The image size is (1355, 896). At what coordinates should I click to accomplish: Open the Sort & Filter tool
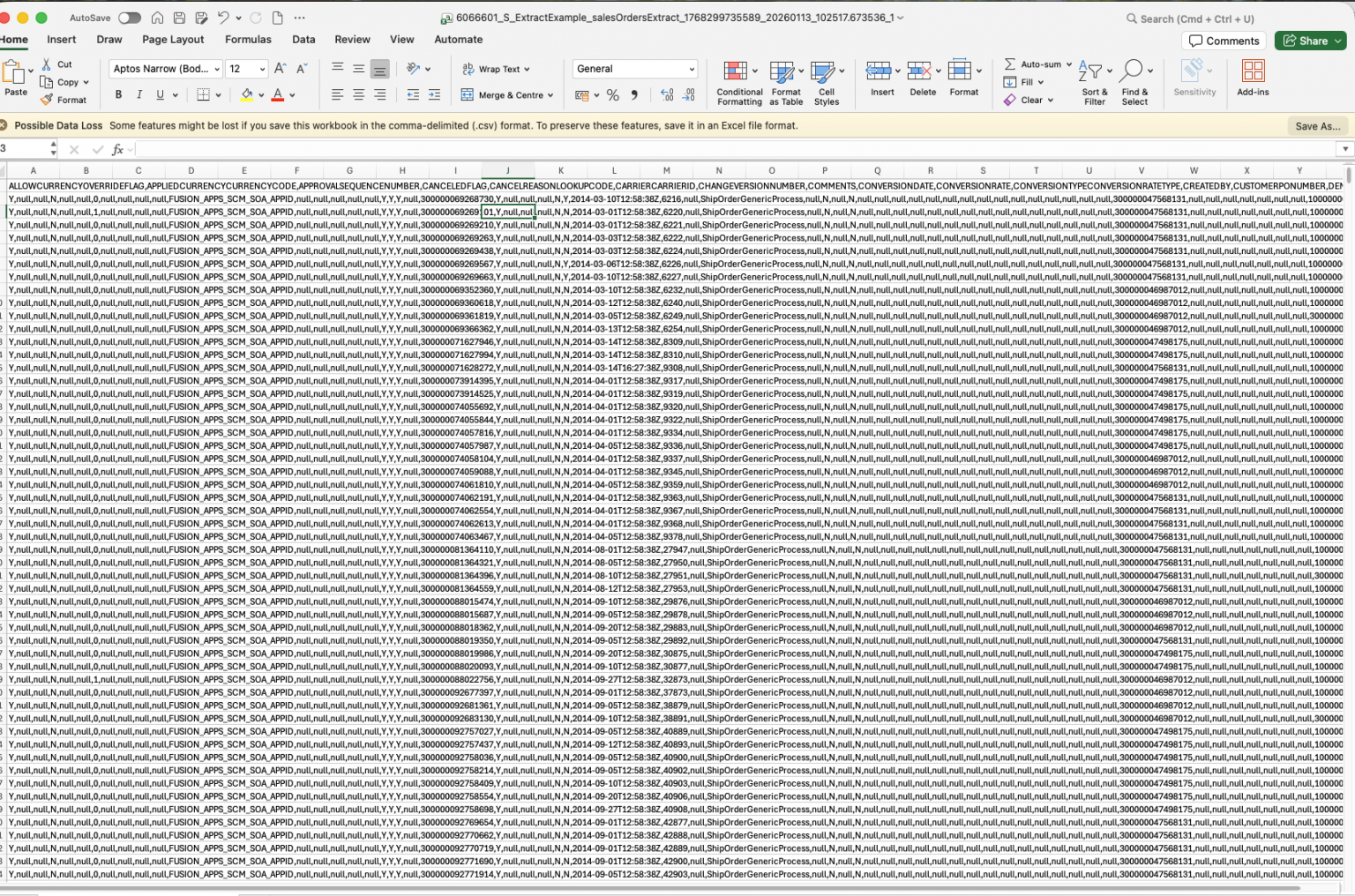[x=1091, y=71]
